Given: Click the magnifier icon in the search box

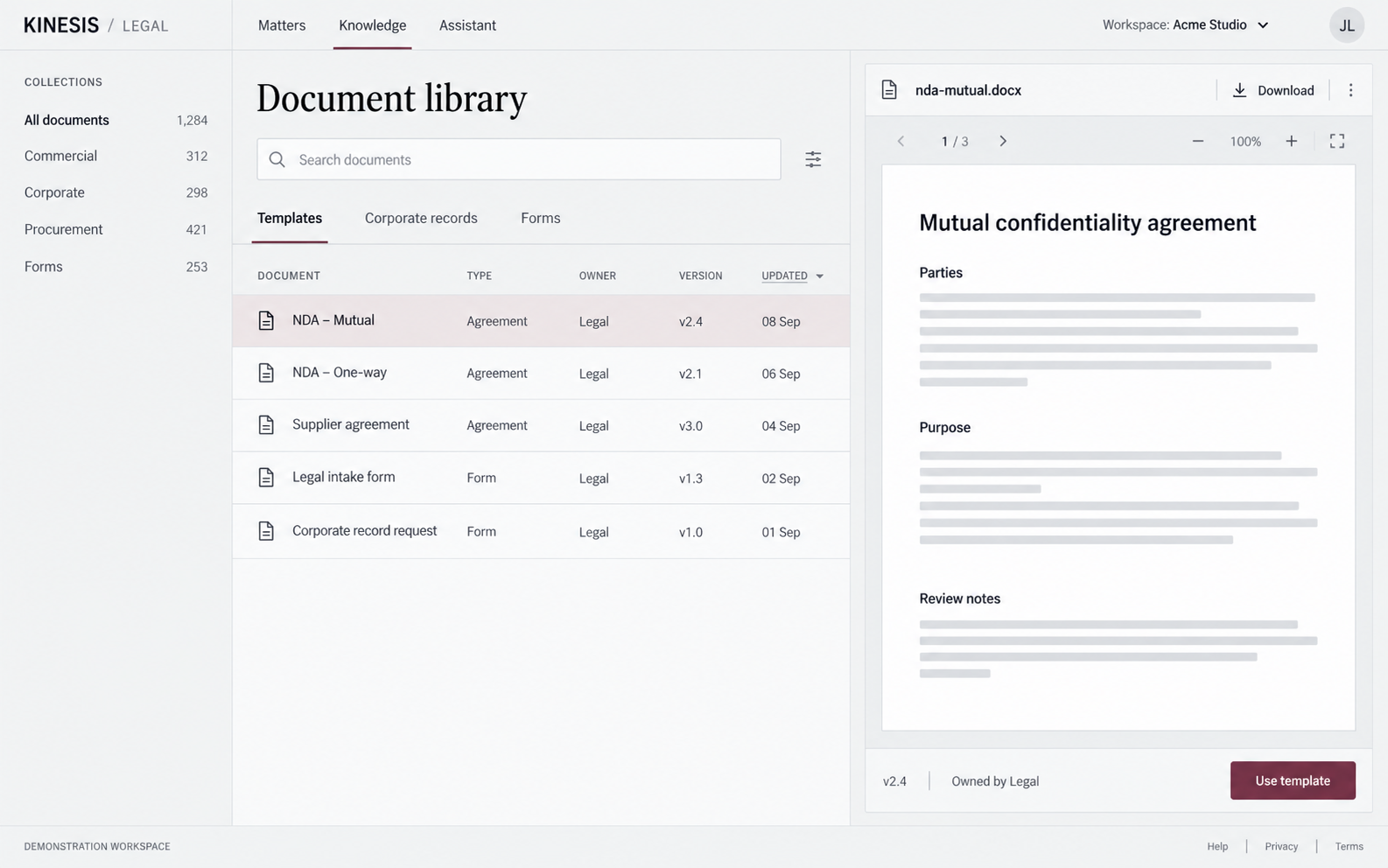Looking at the screenshot, I should (x=277, y=159).
